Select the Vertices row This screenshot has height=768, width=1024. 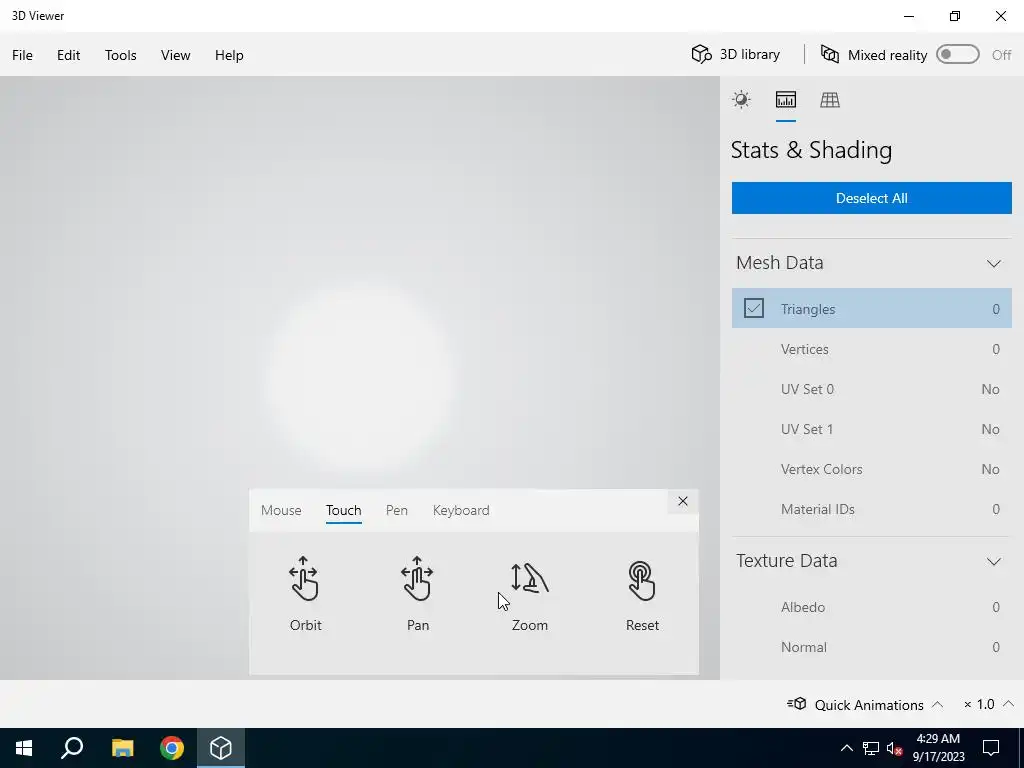point(872,349)
